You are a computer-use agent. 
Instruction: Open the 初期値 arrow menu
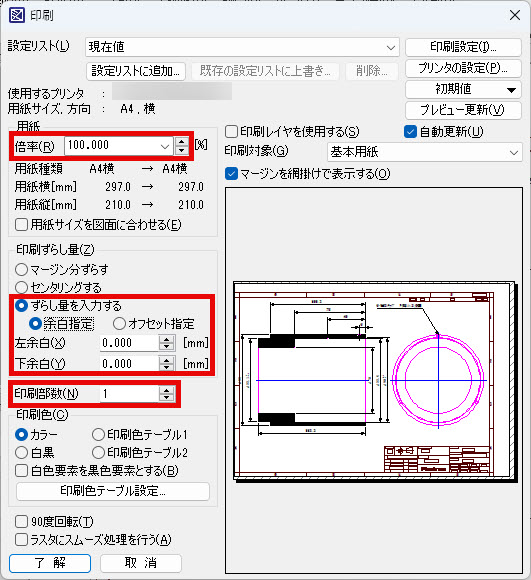tap(511, 90)
